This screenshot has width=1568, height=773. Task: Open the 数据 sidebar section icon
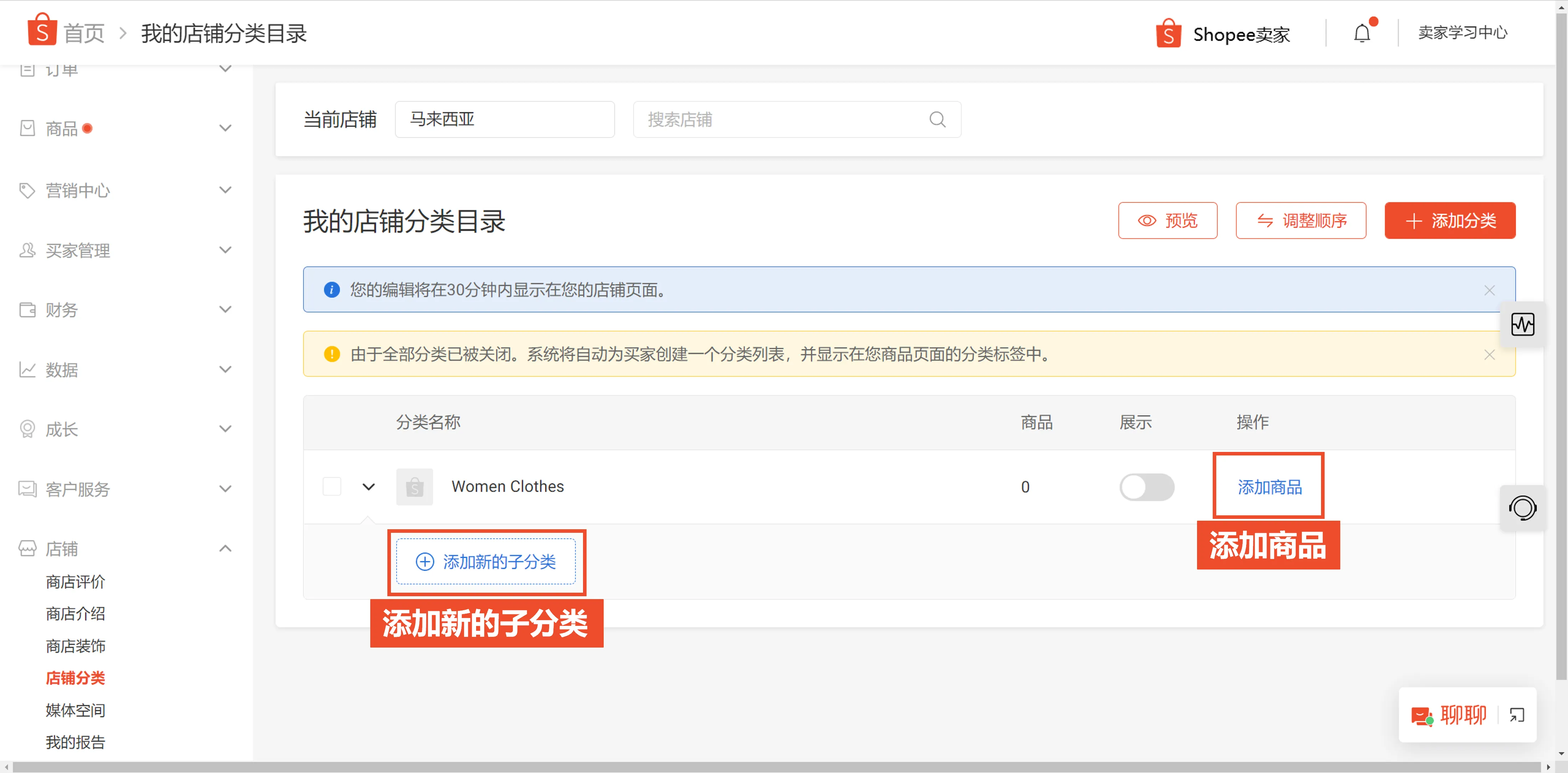(27, 370)
